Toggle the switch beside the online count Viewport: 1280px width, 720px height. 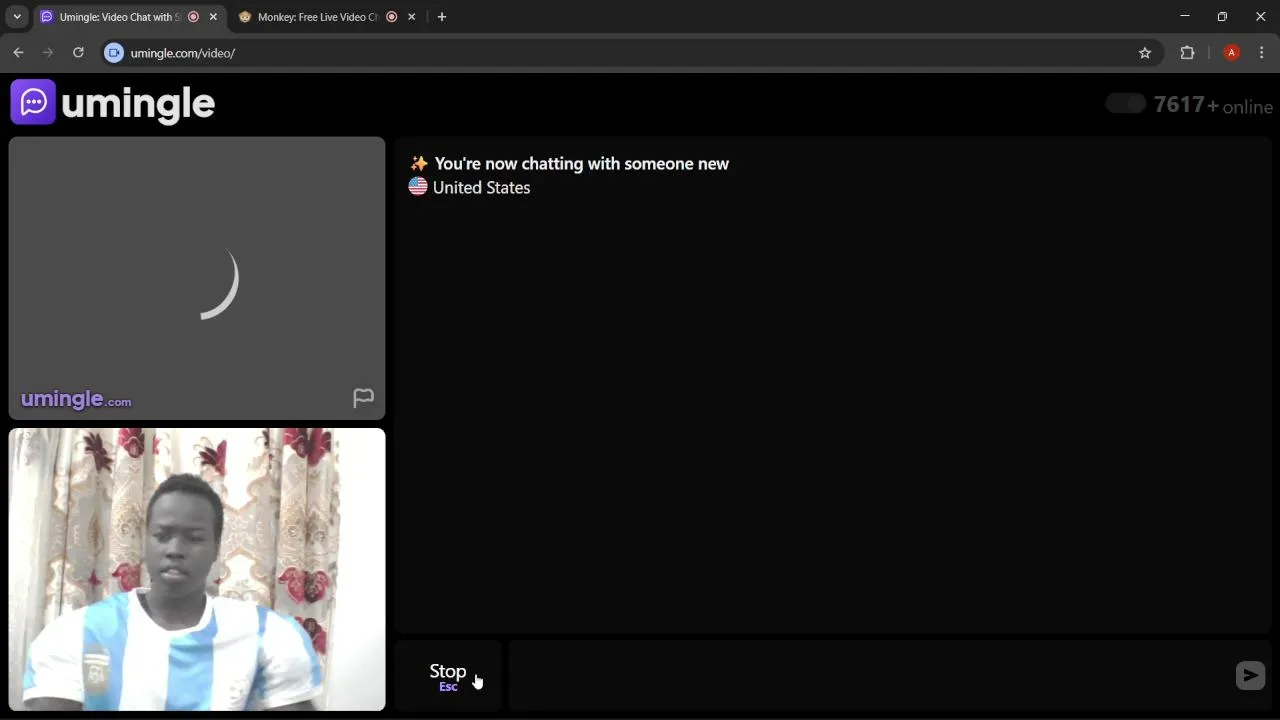[1125, 104]
